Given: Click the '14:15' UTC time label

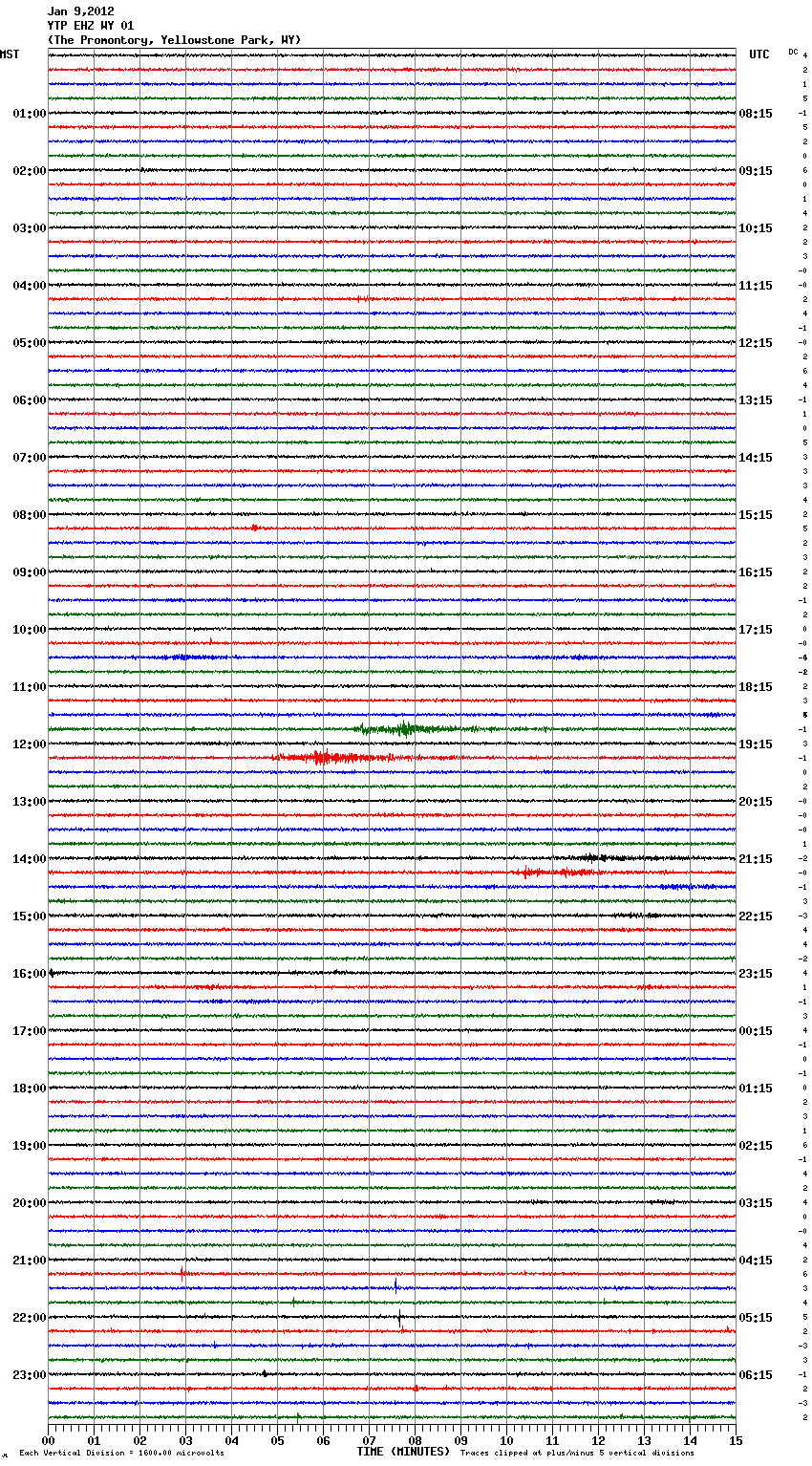Looking at the screenshot, I should (x=756, y=458).
